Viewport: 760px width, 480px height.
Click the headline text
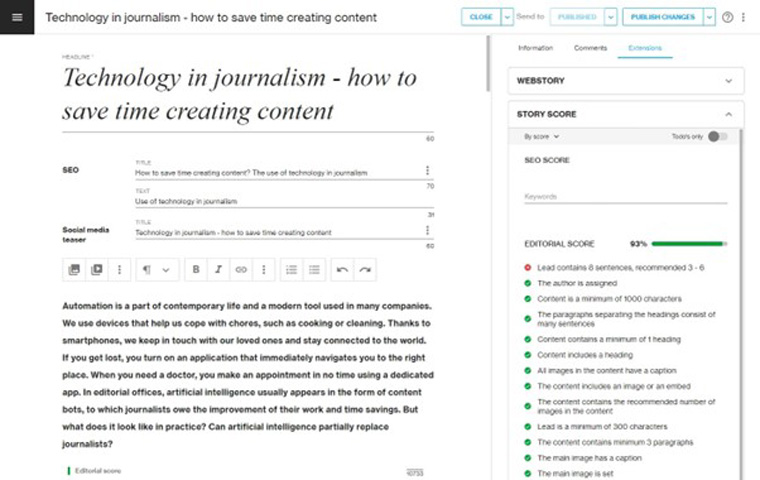click(240, 94)
